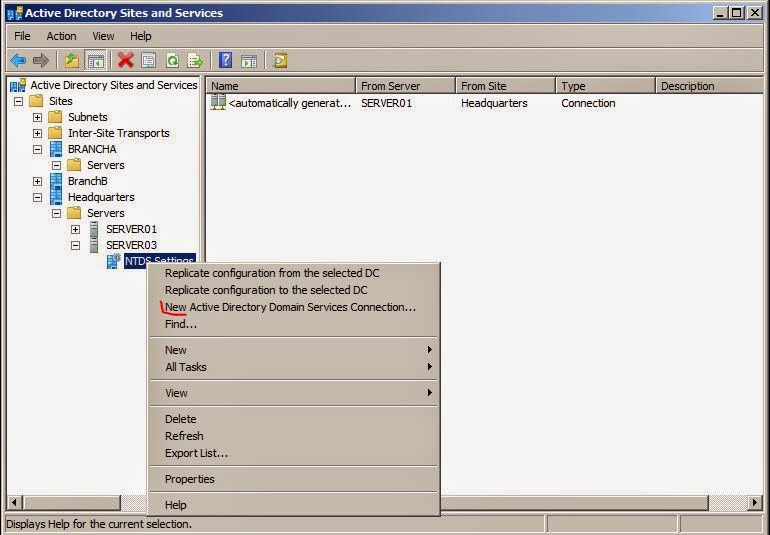Image resolution: width=770 pixels, height=535 pixels.
Task: Click the Sites folder icon
Action: [x=36, y=101]
